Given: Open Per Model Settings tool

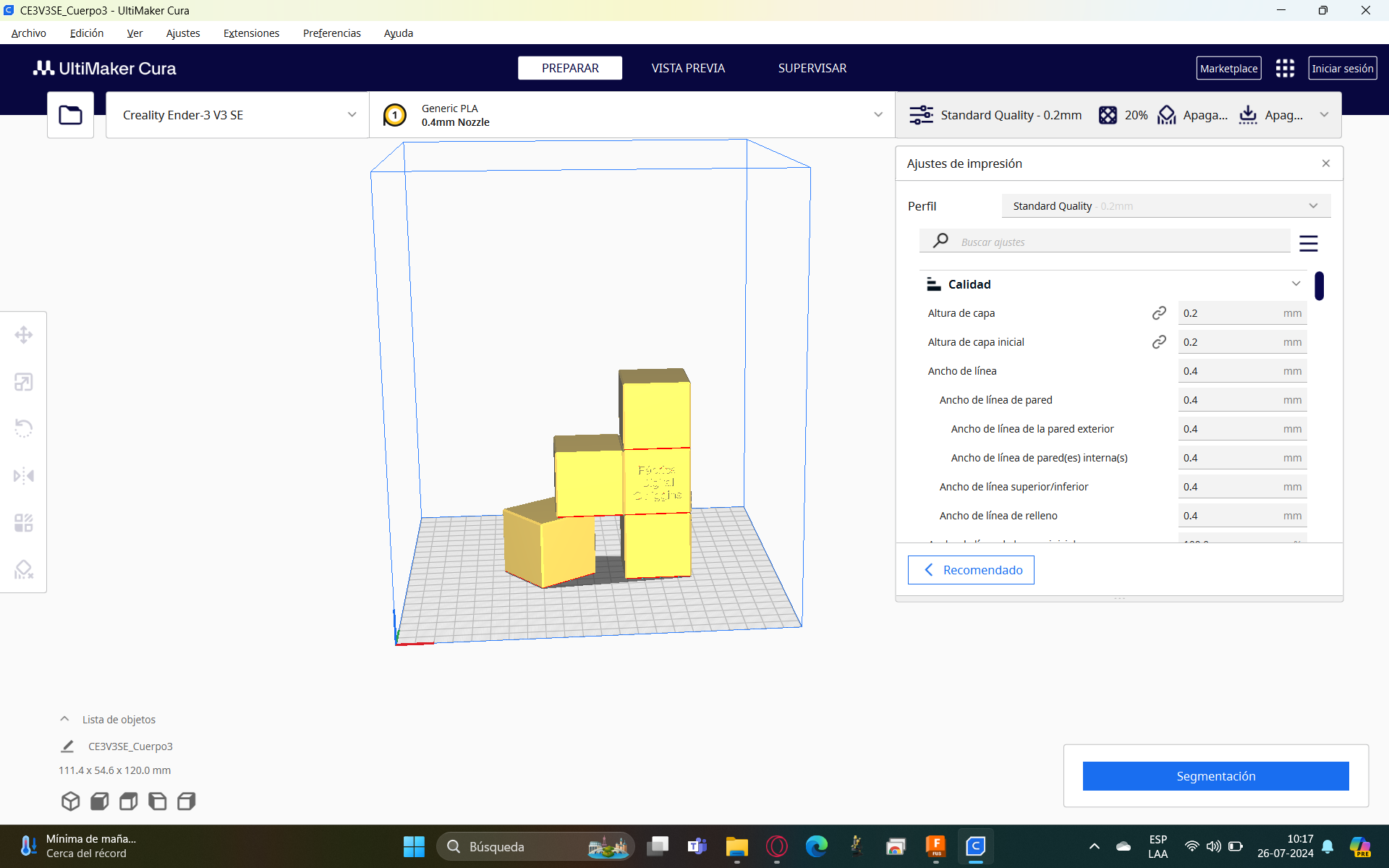Looking at the screenshot, I should click(x=24, y=523).
